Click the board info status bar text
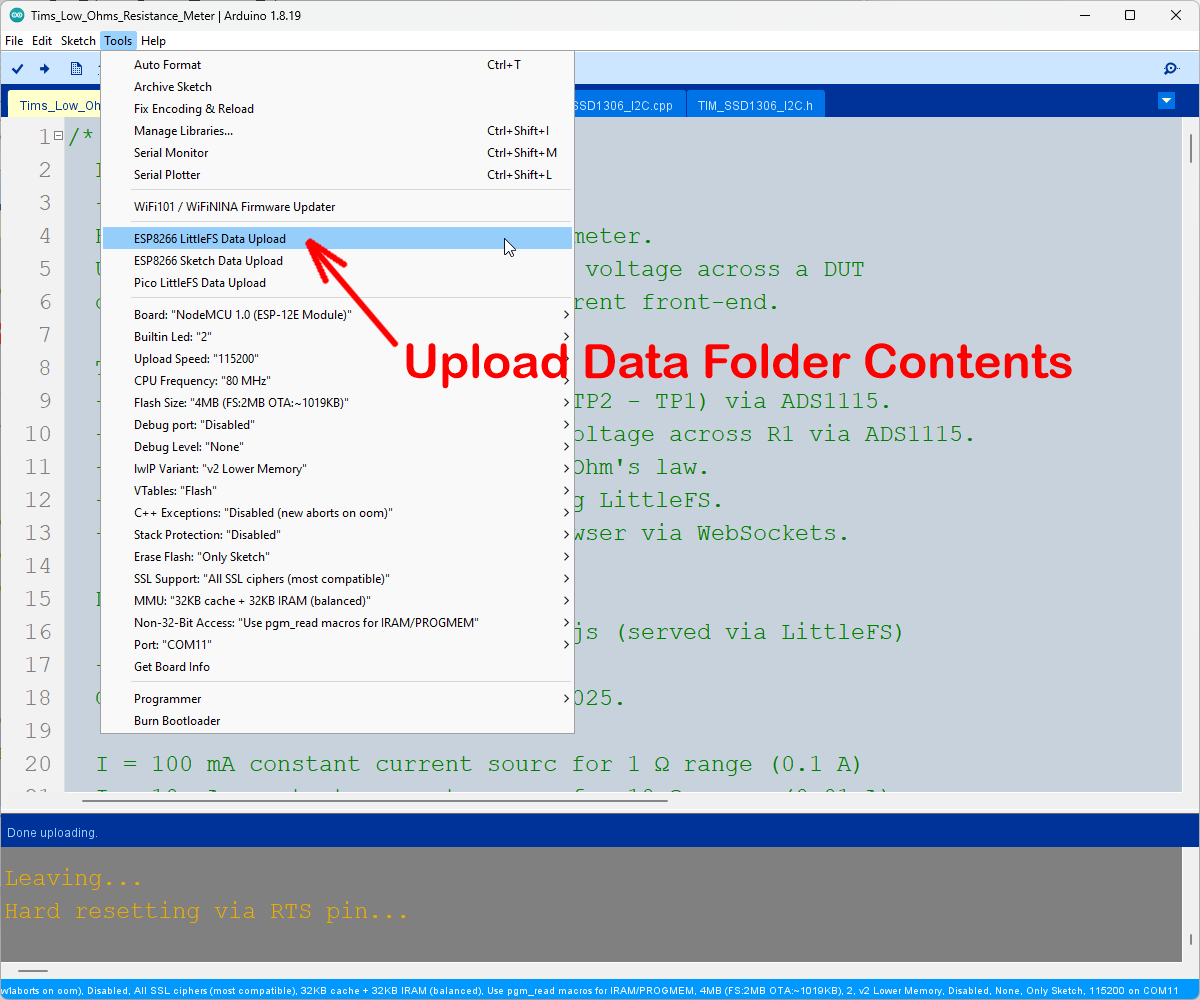This screenshot has height=1000, width=1200. (590, 991)
